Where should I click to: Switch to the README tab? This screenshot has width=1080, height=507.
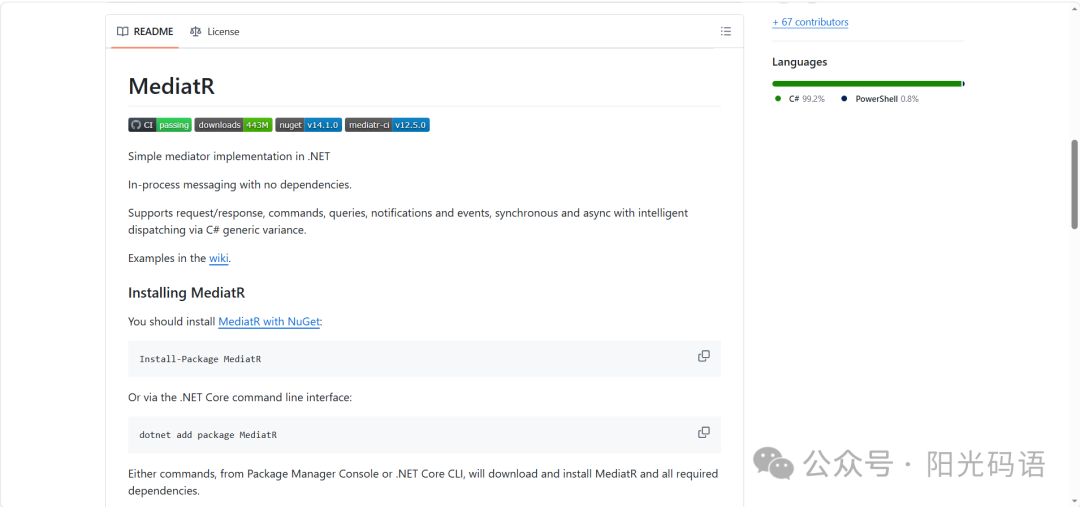[x=145, y=31]
